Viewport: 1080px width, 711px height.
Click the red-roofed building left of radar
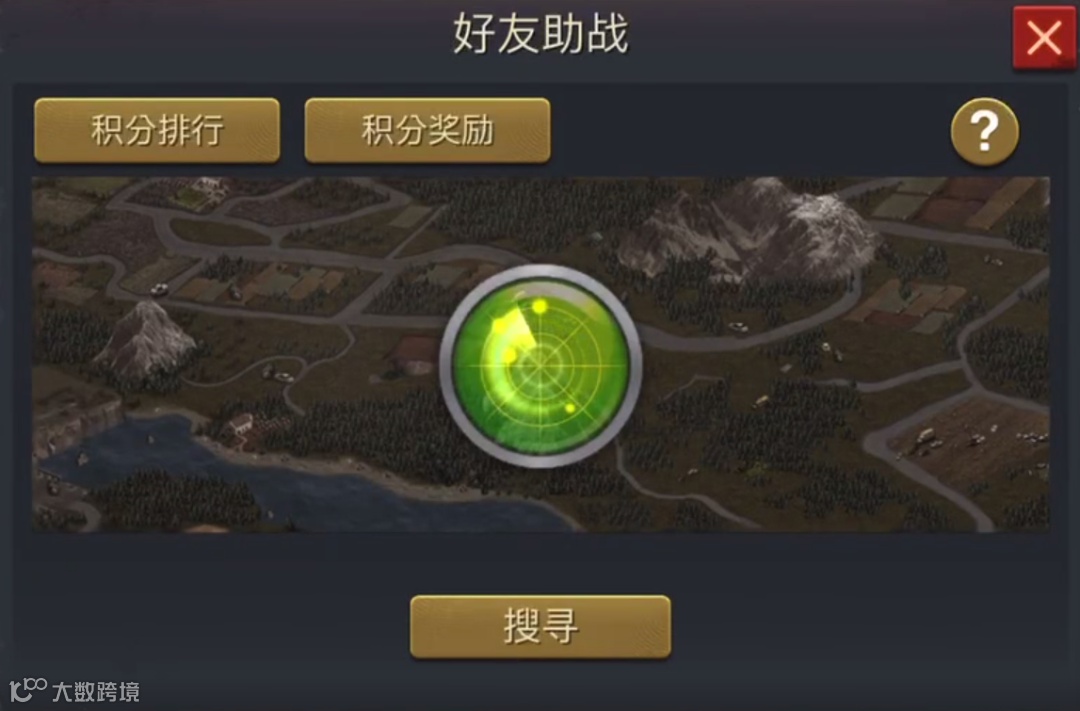(415, 353)
